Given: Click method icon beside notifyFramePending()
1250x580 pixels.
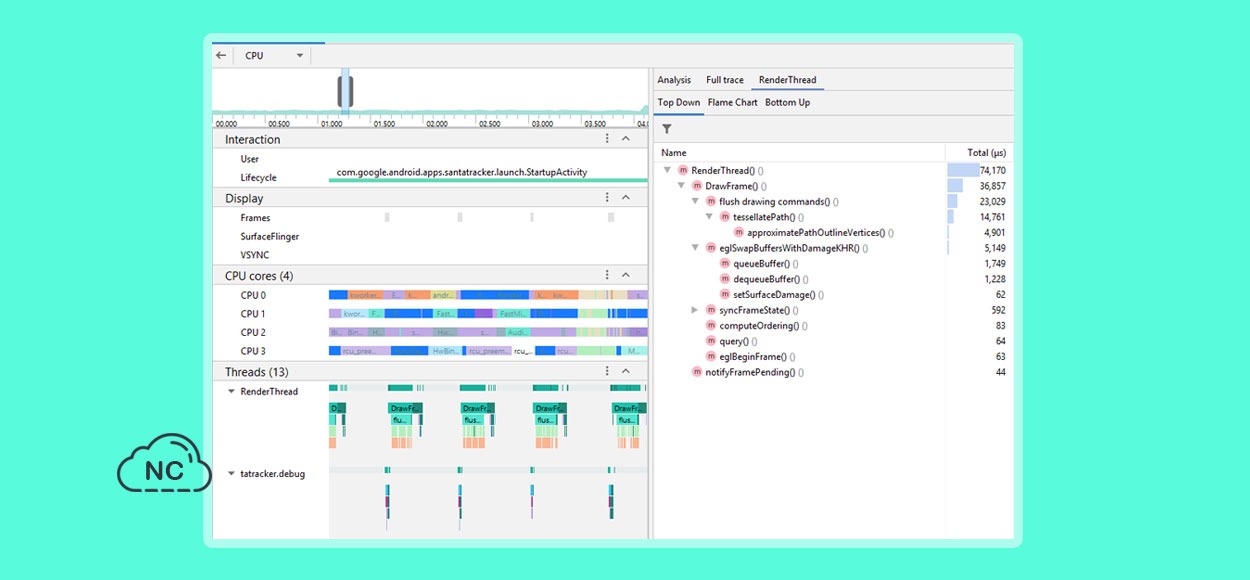Looking at the screenshot, I should click(x=697, y=372).
